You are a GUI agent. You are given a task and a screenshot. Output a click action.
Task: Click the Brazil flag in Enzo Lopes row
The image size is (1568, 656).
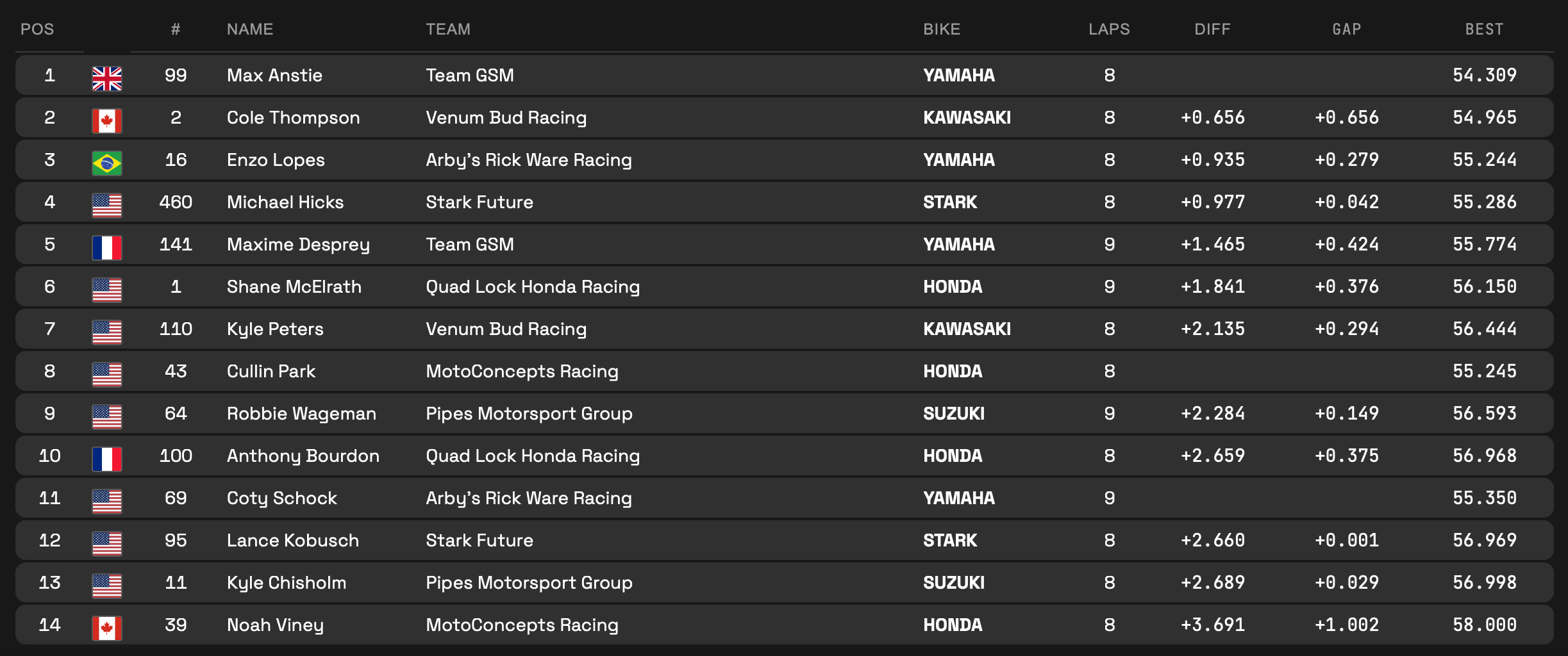click(107, 163)
